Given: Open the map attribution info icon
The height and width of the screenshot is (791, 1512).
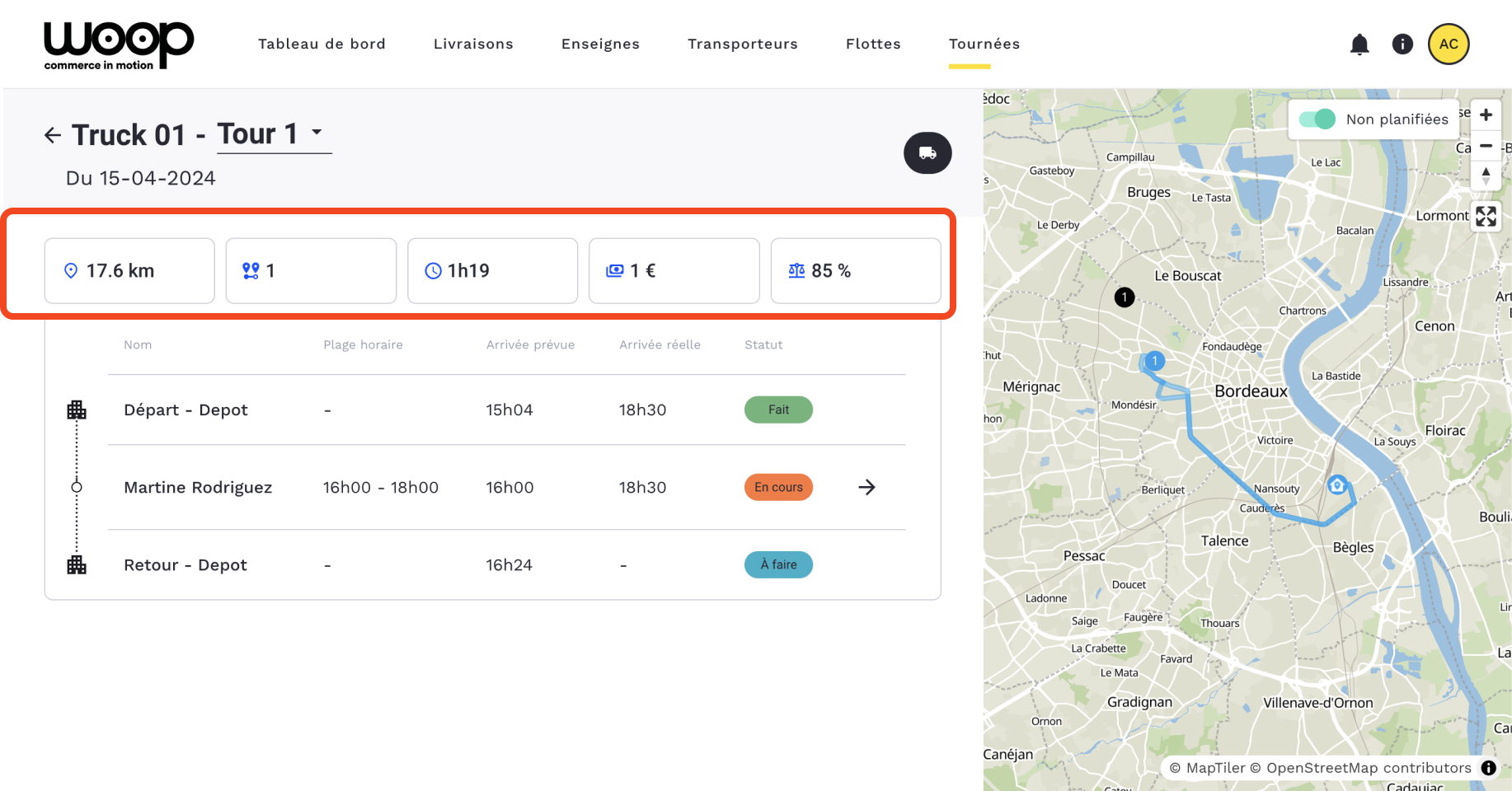Looking at the screenshot, I should [1488, 768].
